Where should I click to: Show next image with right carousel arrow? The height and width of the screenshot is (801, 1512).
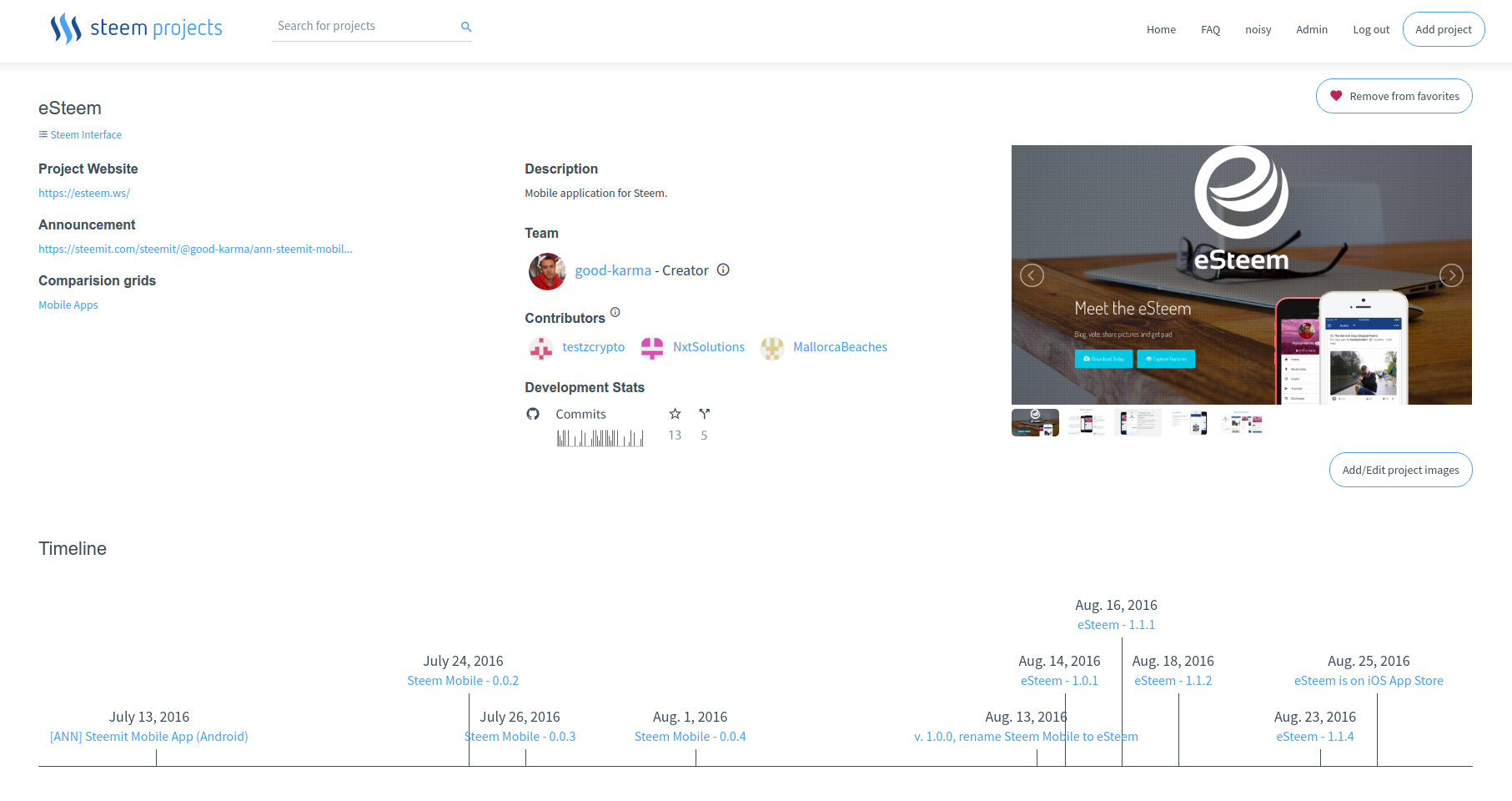pos(1451,275)
